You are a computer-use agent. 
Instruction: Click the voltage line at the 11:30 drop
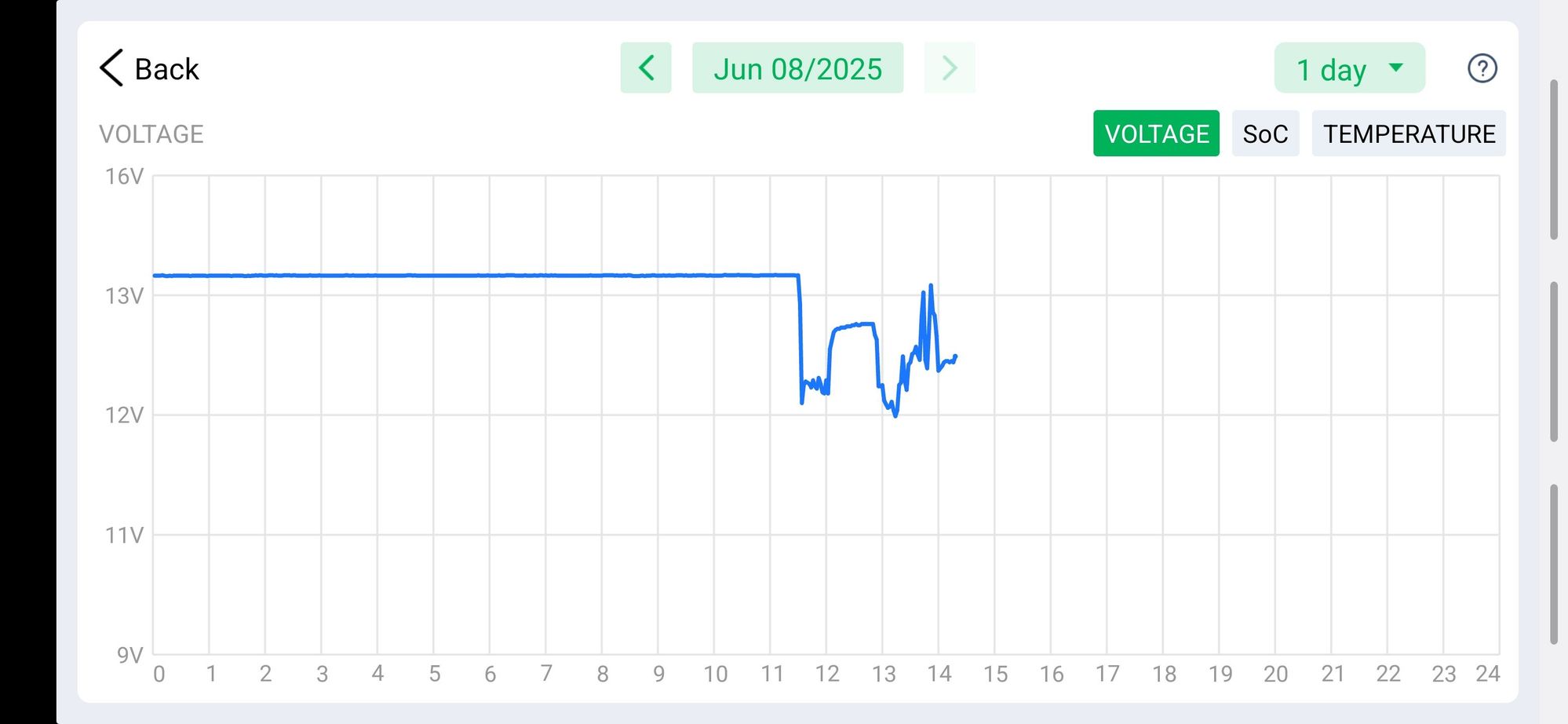pos(800,338)
